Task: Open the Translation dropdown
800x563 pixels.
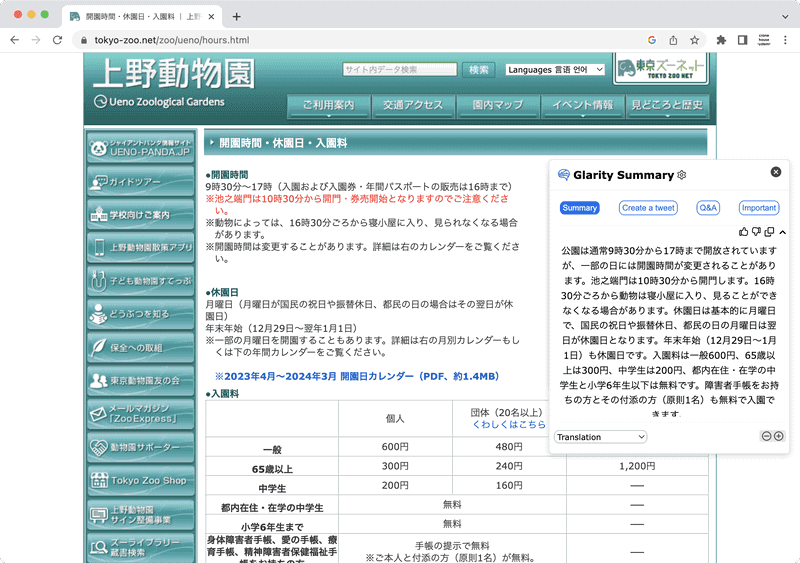Action: click(x=601, y=437)
